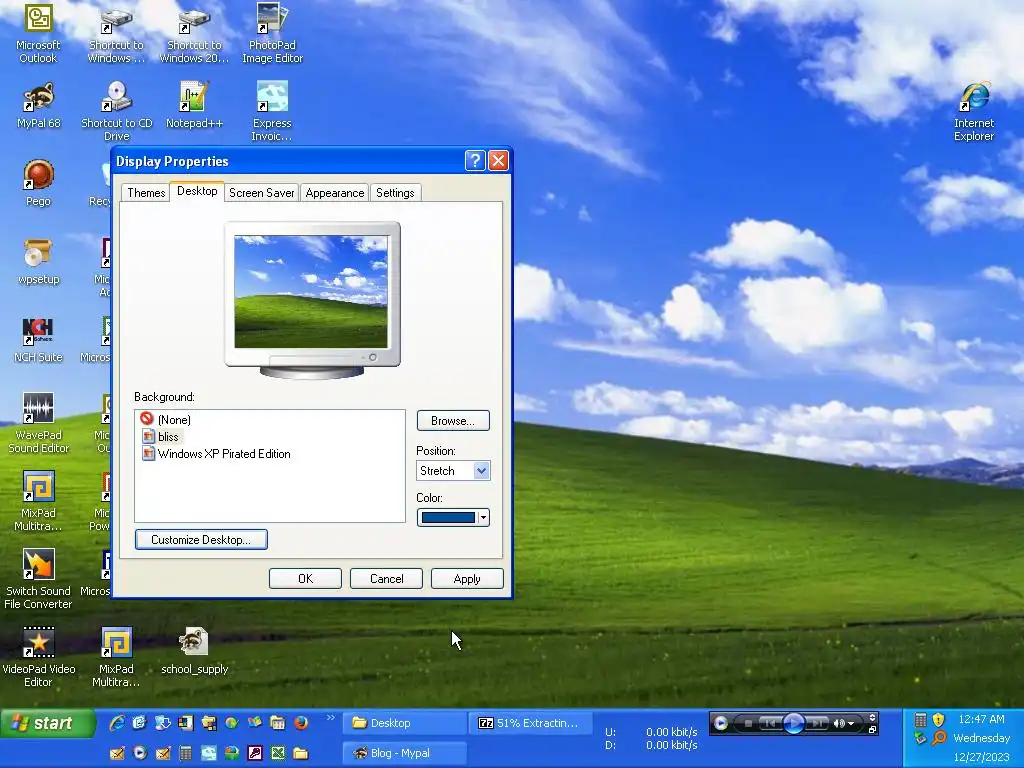Click the Browse... button
The height and width of the screenshot is (768, 1024).
tap(453, 421)
